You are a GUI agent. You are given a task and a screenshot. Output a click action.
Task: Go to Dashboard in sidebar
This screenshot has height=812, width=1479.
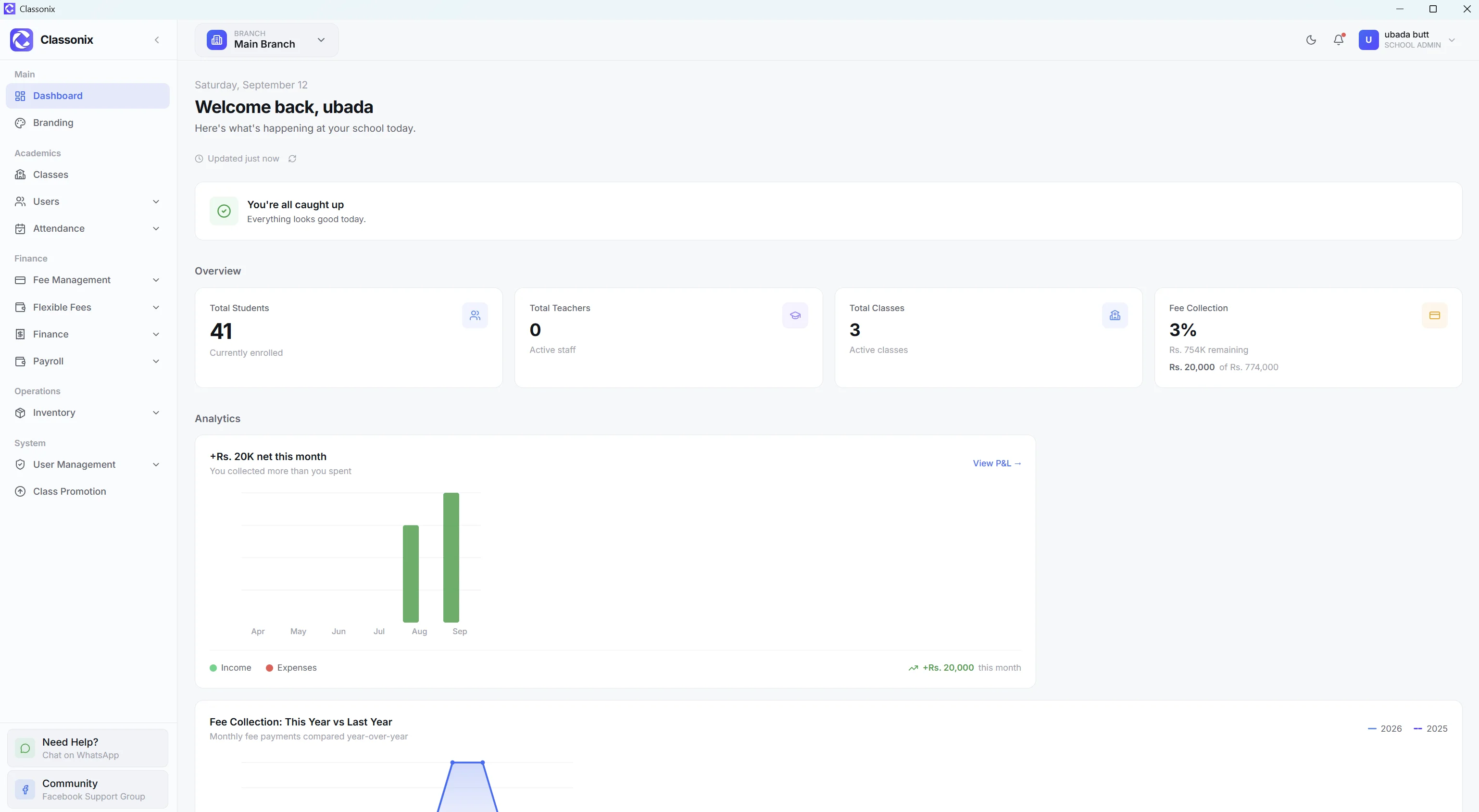point(88,96)
